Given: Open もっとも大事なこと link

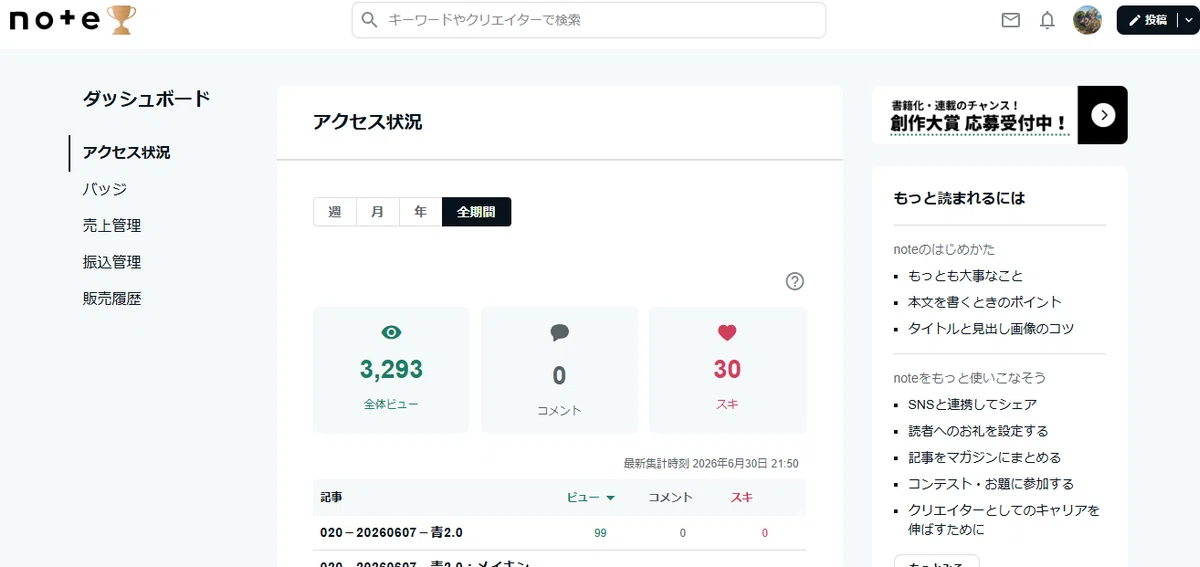Looking at the screenshot, I should tap(965, 275).
